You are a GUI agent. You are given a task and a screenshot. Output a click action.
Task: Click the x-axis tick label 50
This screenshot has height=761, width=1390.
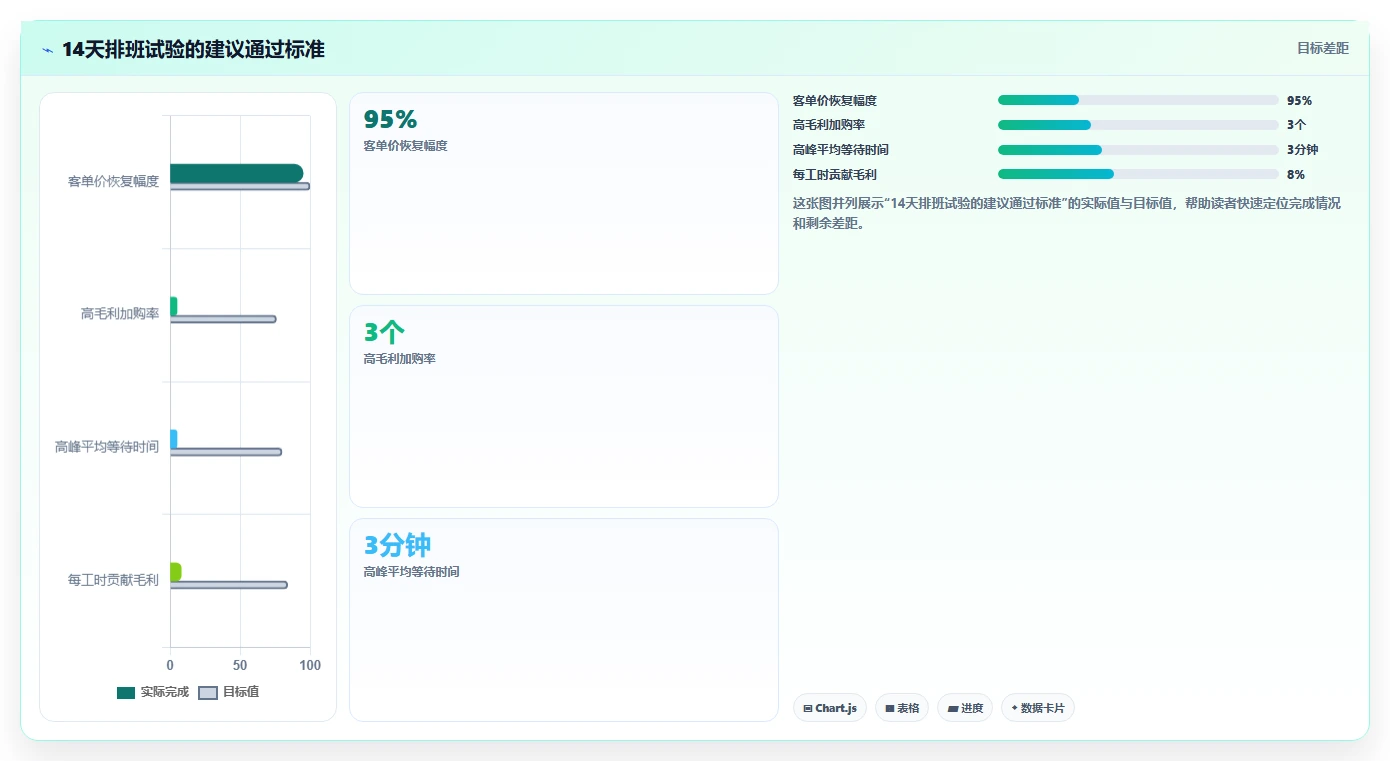[240, 665]
